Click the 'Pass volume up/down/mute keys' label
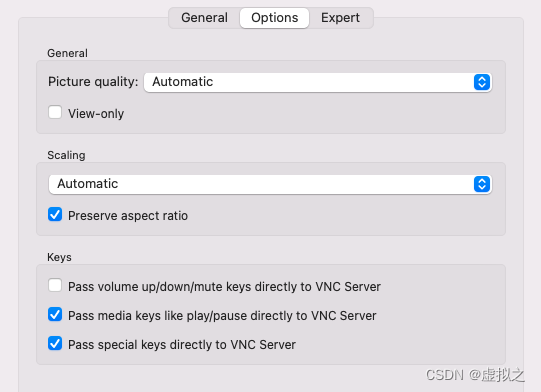 click(224, 287)
